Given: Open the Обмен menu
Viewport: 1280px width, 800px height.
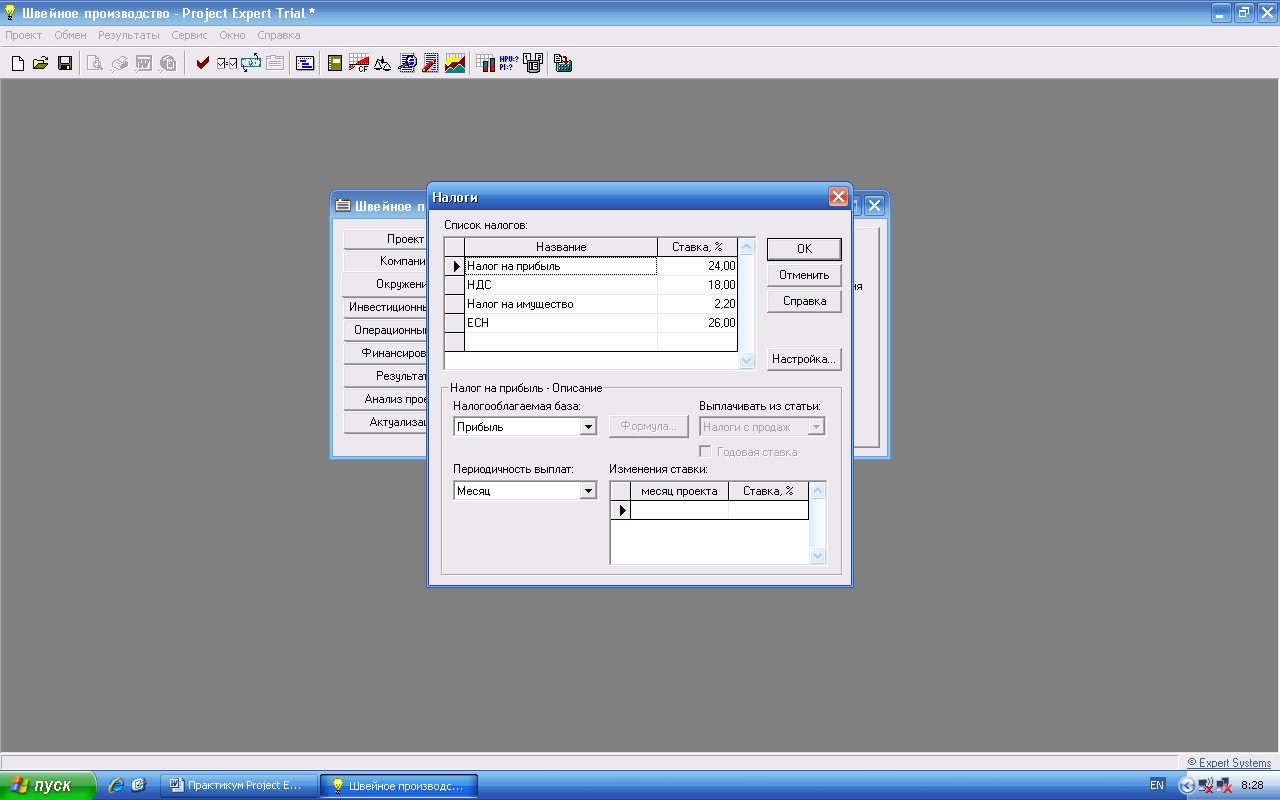Looking at the screenshot, I should tap(70, 35).
